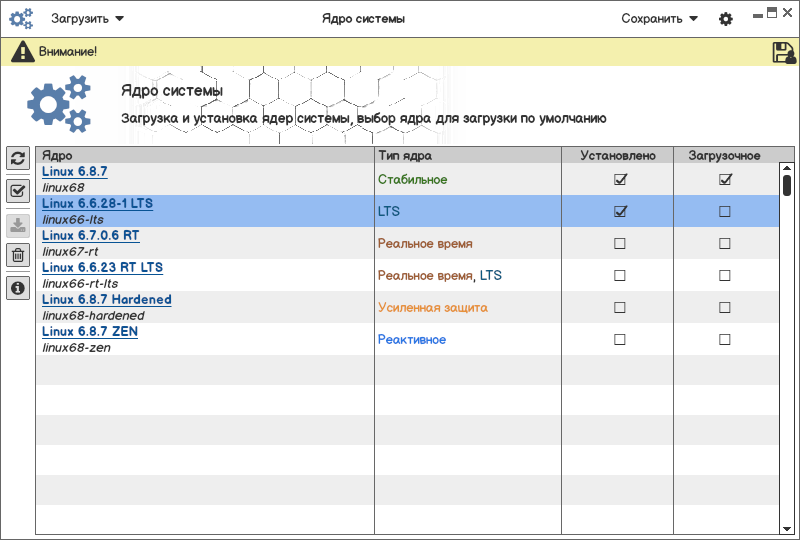
Task: Open settings via the gear icon
Action: pyautogui.click(x=726, y=19)
